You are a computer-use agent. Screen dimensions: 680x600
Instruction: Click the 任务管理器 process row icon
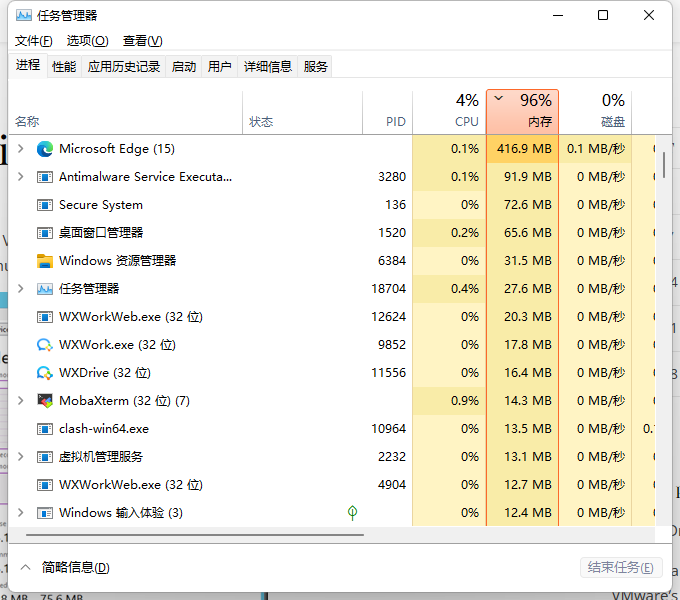click(45, 289)
